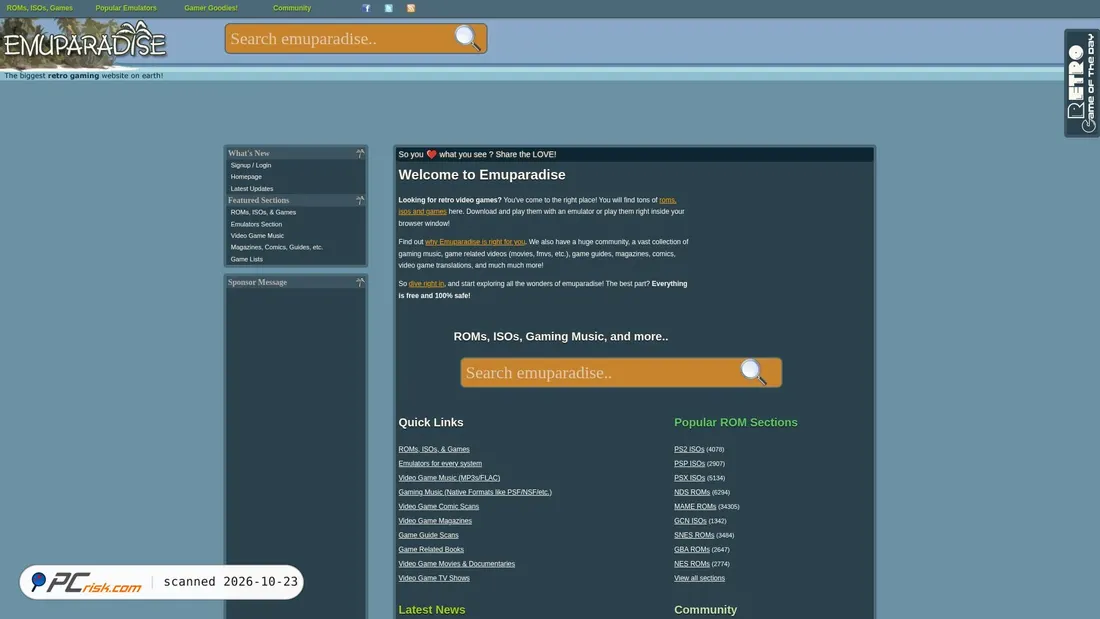Open the Facebook icon in the top bar

pos(366,8)
